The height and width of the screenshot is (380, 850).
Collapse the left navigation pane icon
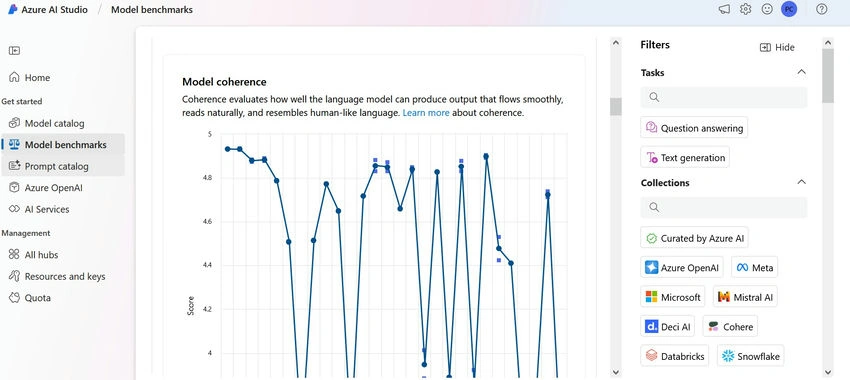(14, 50)
